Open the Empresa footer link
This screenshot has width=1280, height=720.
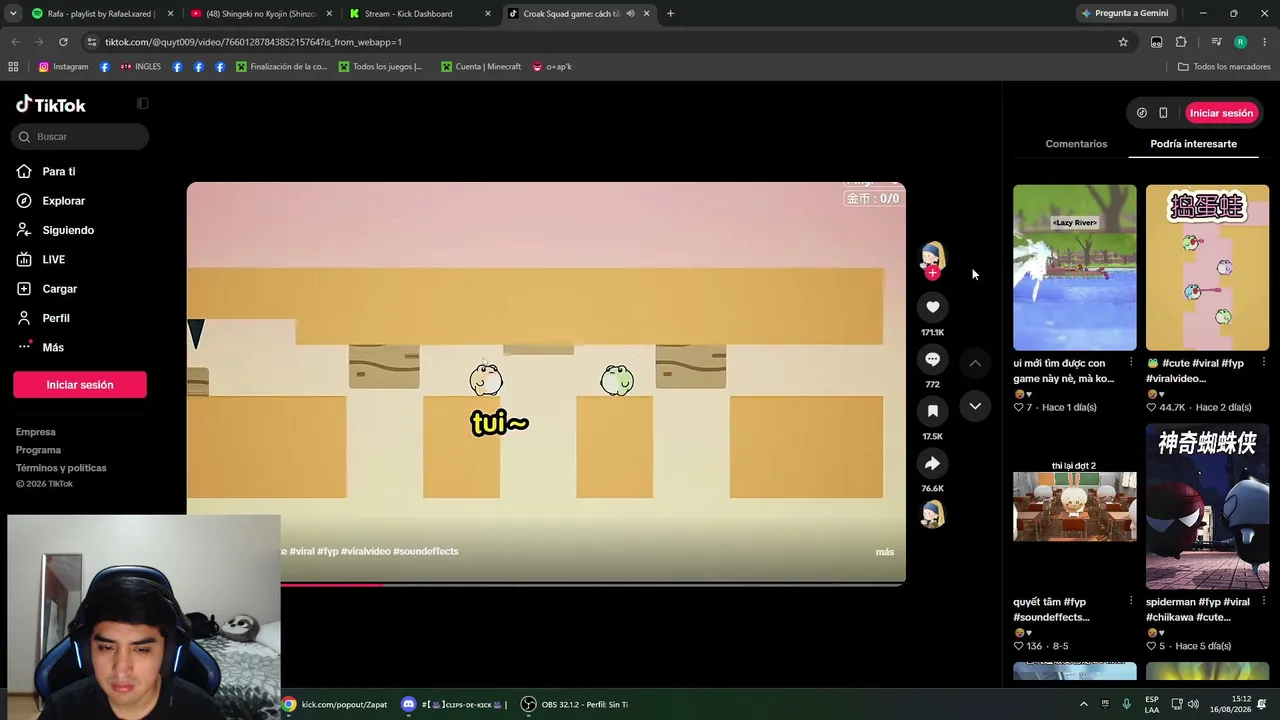coord(36,432)
